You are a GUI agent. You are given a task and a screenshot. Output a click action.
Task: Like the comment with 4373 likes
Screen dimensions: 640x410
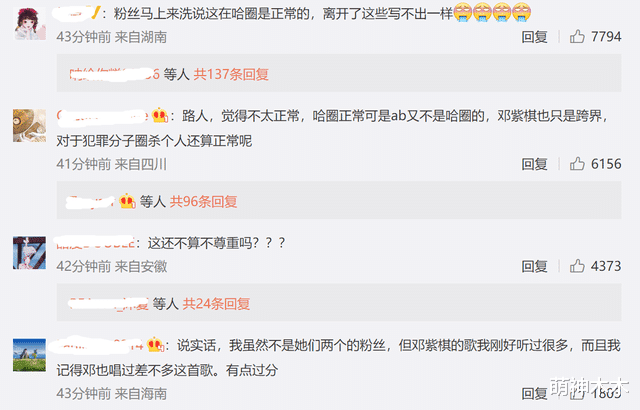577,266
